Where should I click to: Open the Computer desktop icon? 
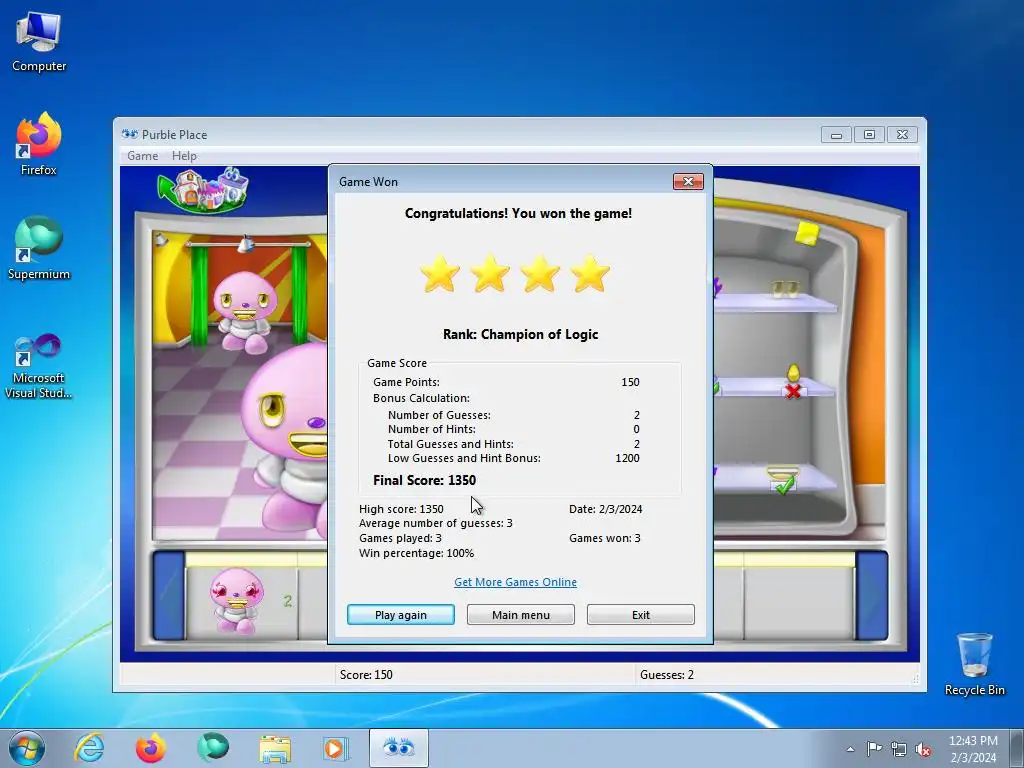point(39,42)
